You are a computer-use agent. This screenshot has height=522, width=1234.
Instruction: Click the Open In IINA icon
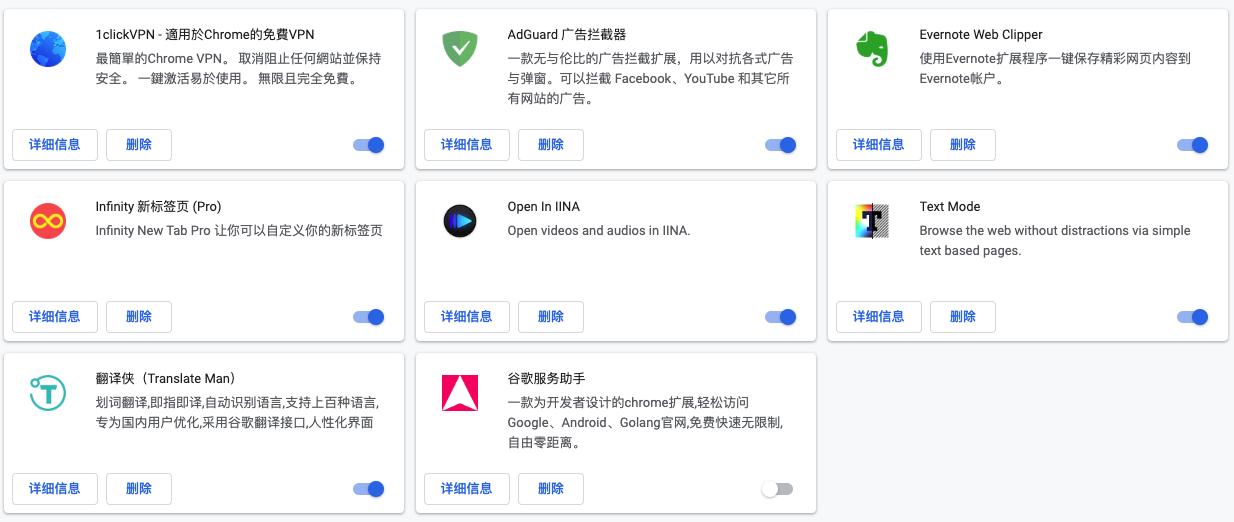460,221
